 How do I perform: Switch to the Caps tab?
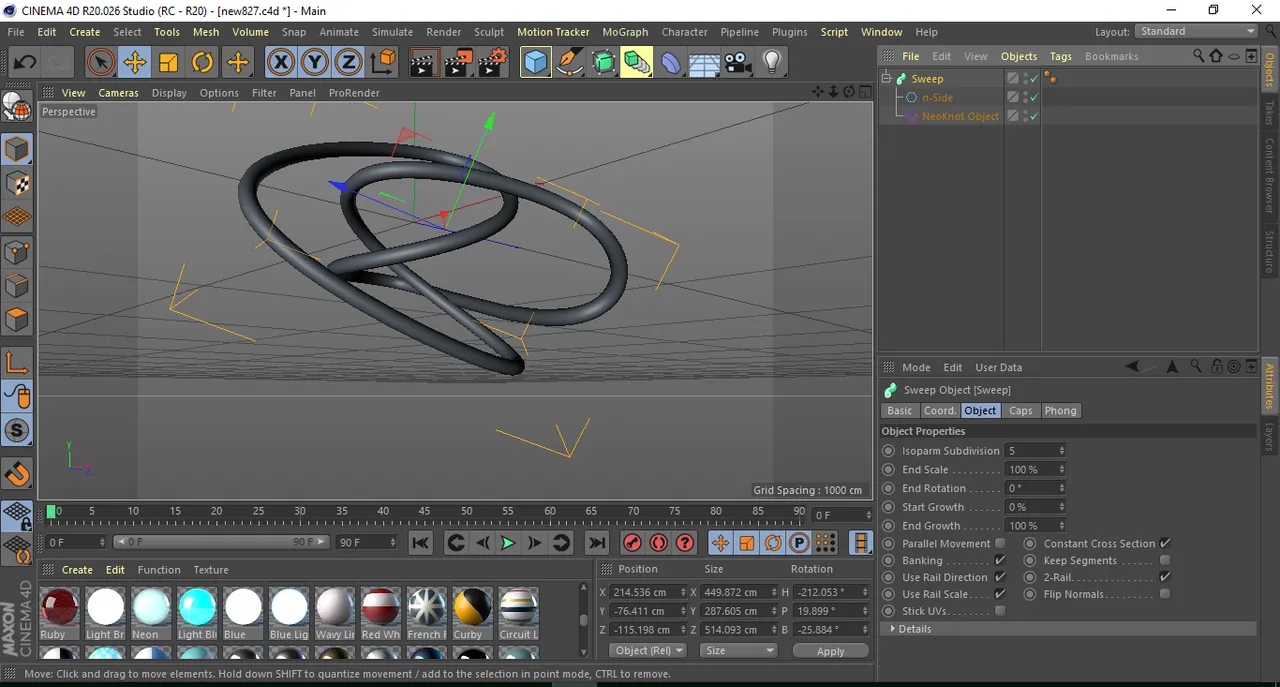(x=1020, y=411)
